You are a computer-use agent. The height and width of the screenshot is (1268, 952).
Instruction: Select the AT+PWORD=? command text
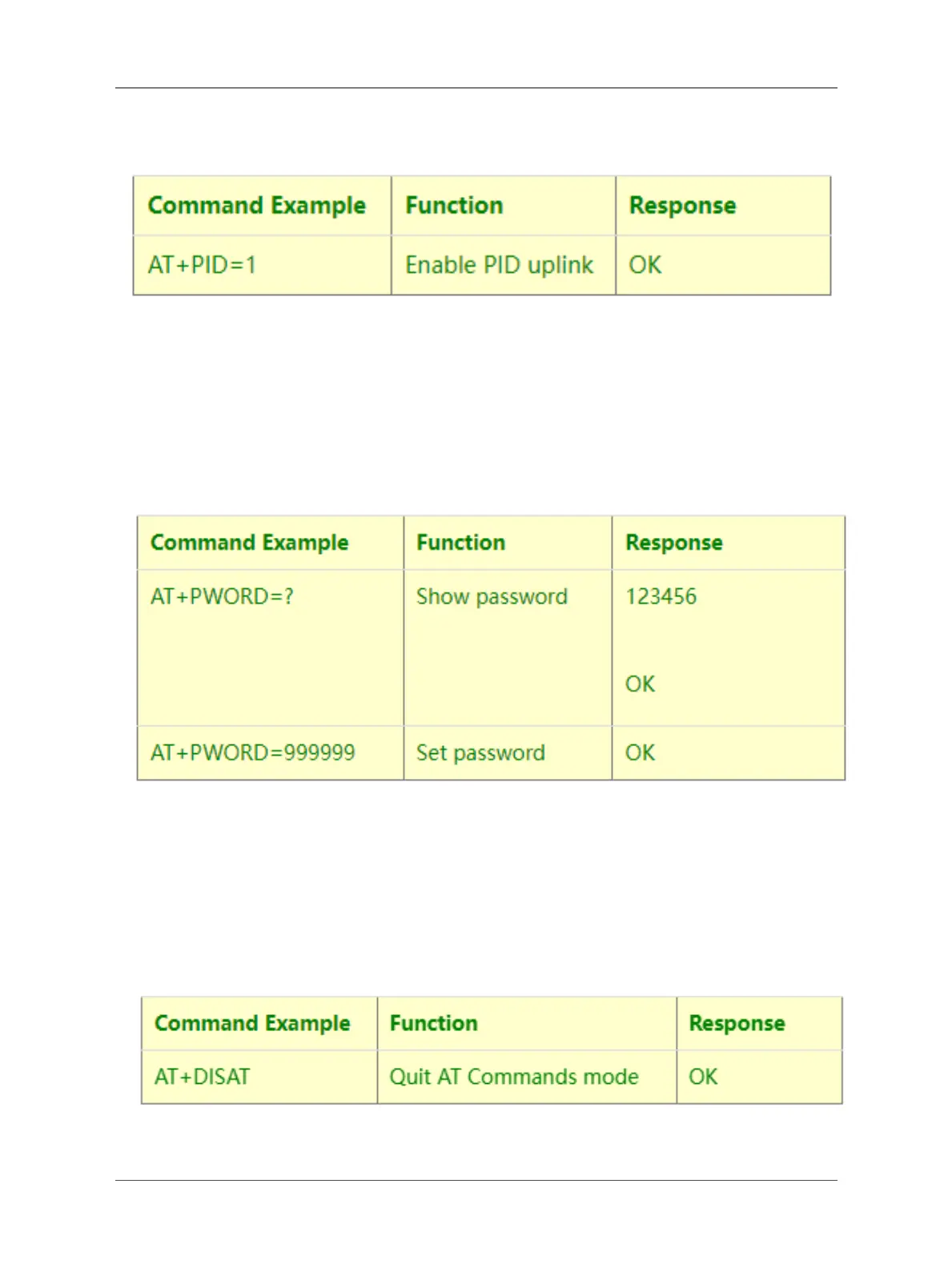coord(222,596)
